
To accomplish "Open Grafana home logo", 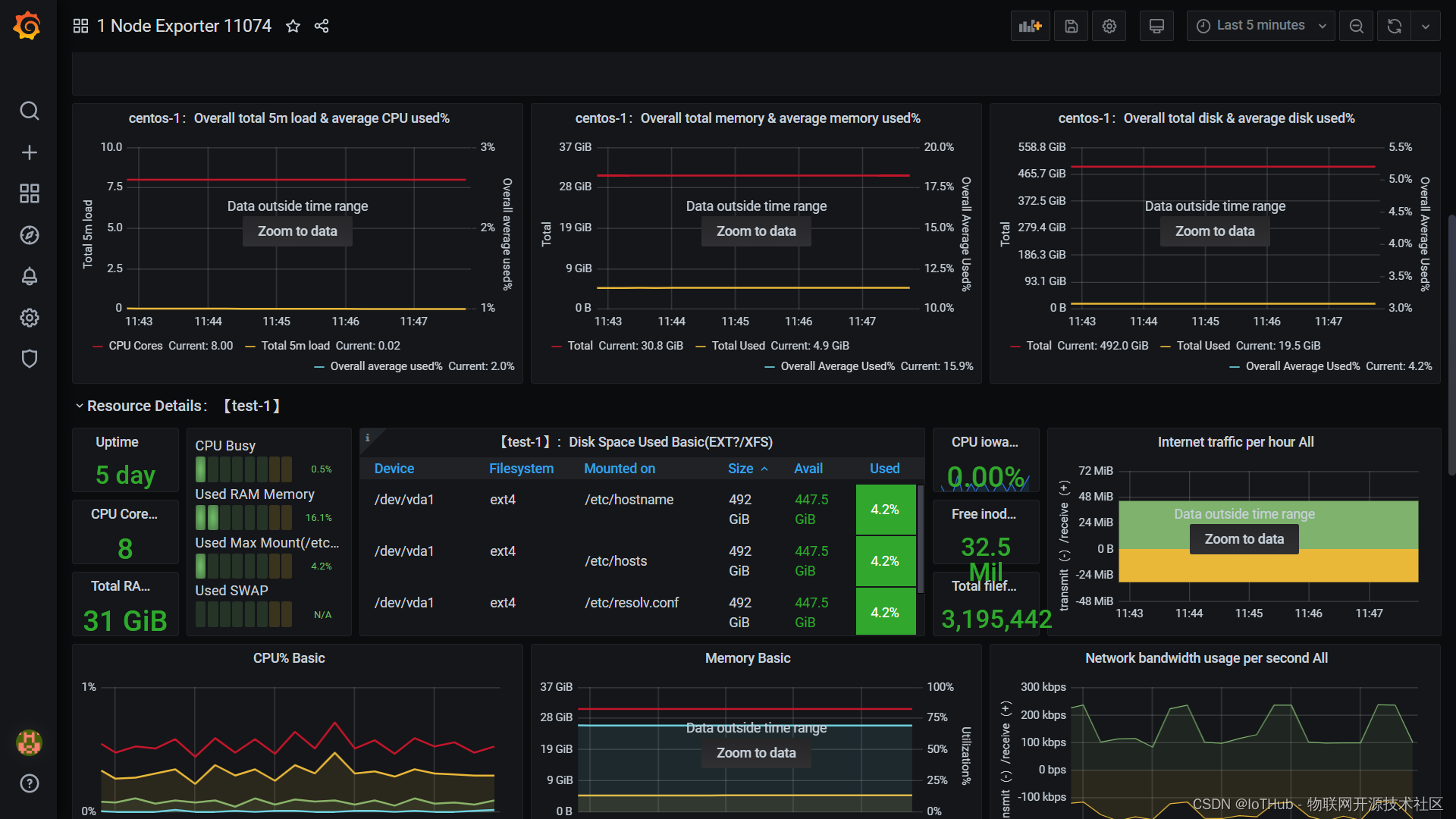I will [x=28, y=26].
